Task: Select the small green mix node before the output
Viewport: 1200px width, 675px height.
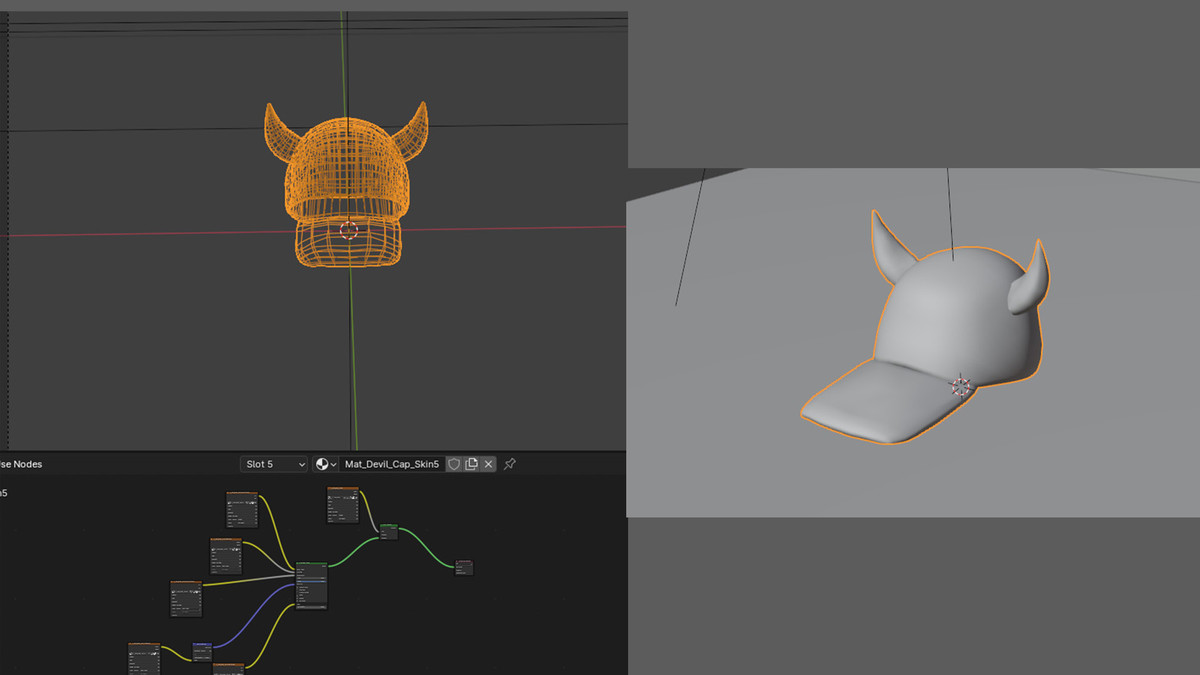Action: [x=389, y=531]
